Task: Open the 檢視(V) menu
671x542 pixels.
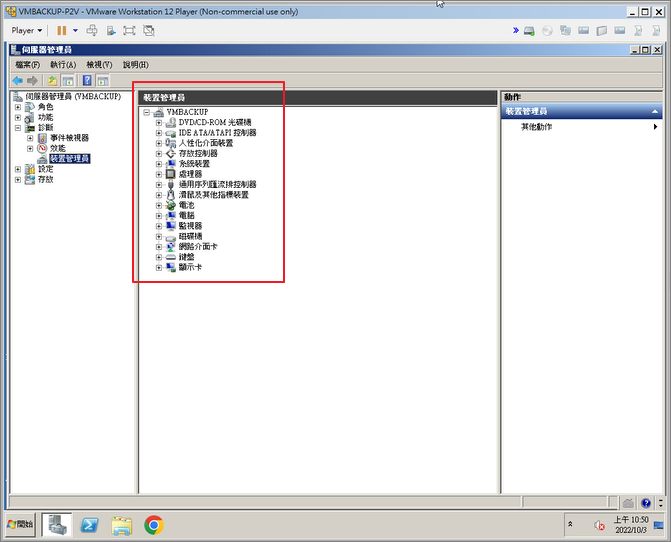Action: click(x=99, y=65)
